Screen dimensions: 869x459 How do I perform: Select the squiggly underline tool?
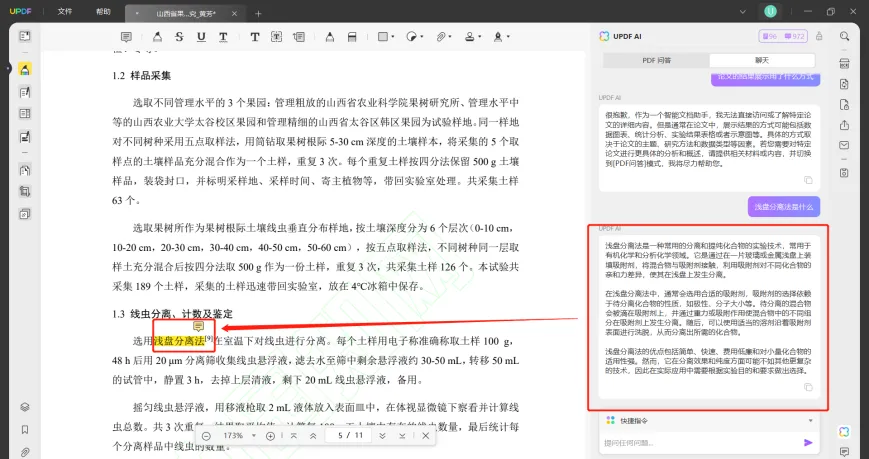[223, 37]
